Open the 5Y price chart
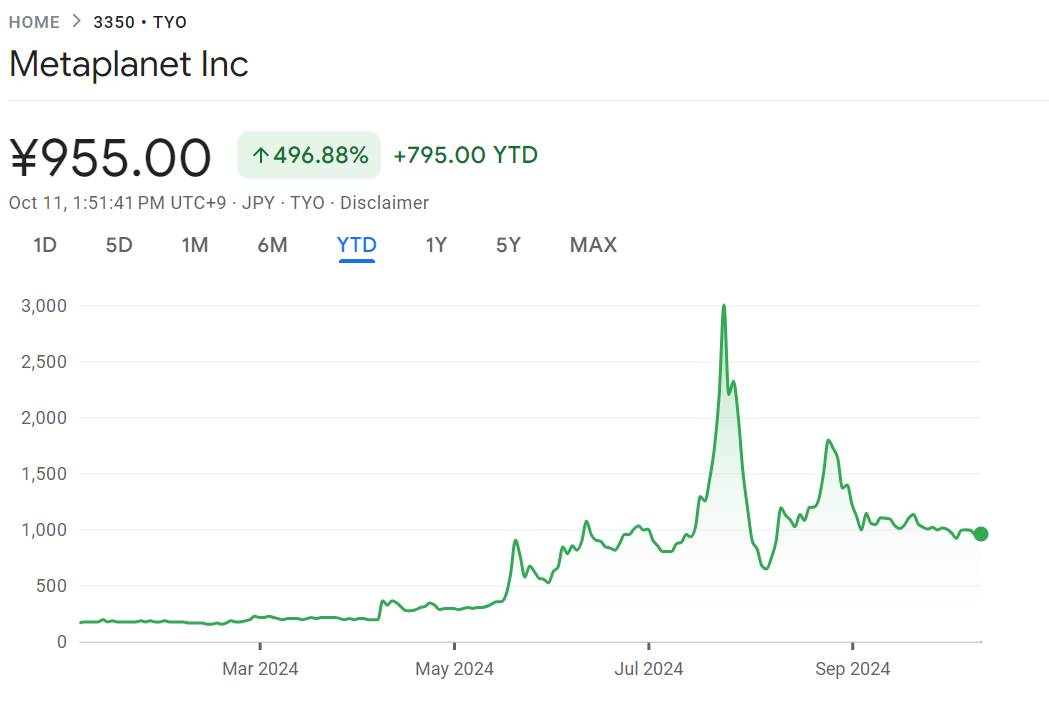 tap(508, 245)
